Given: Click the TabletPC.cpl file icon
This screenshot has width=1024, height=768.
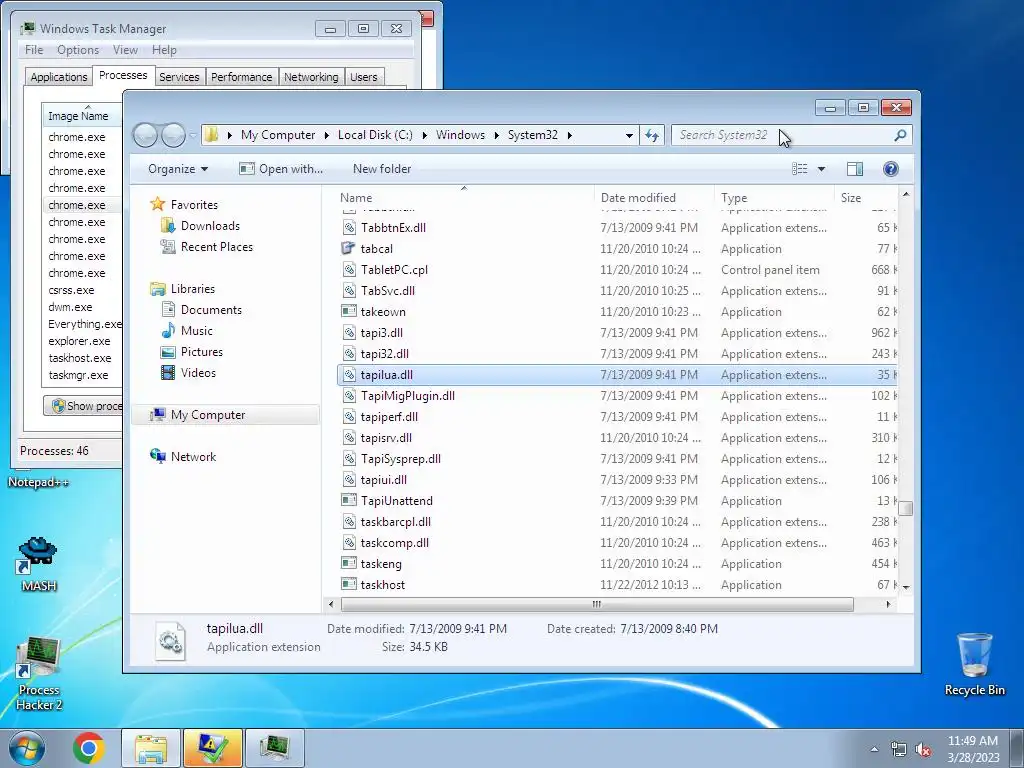Looking at the screenshot, I should [x=349, y=270].
